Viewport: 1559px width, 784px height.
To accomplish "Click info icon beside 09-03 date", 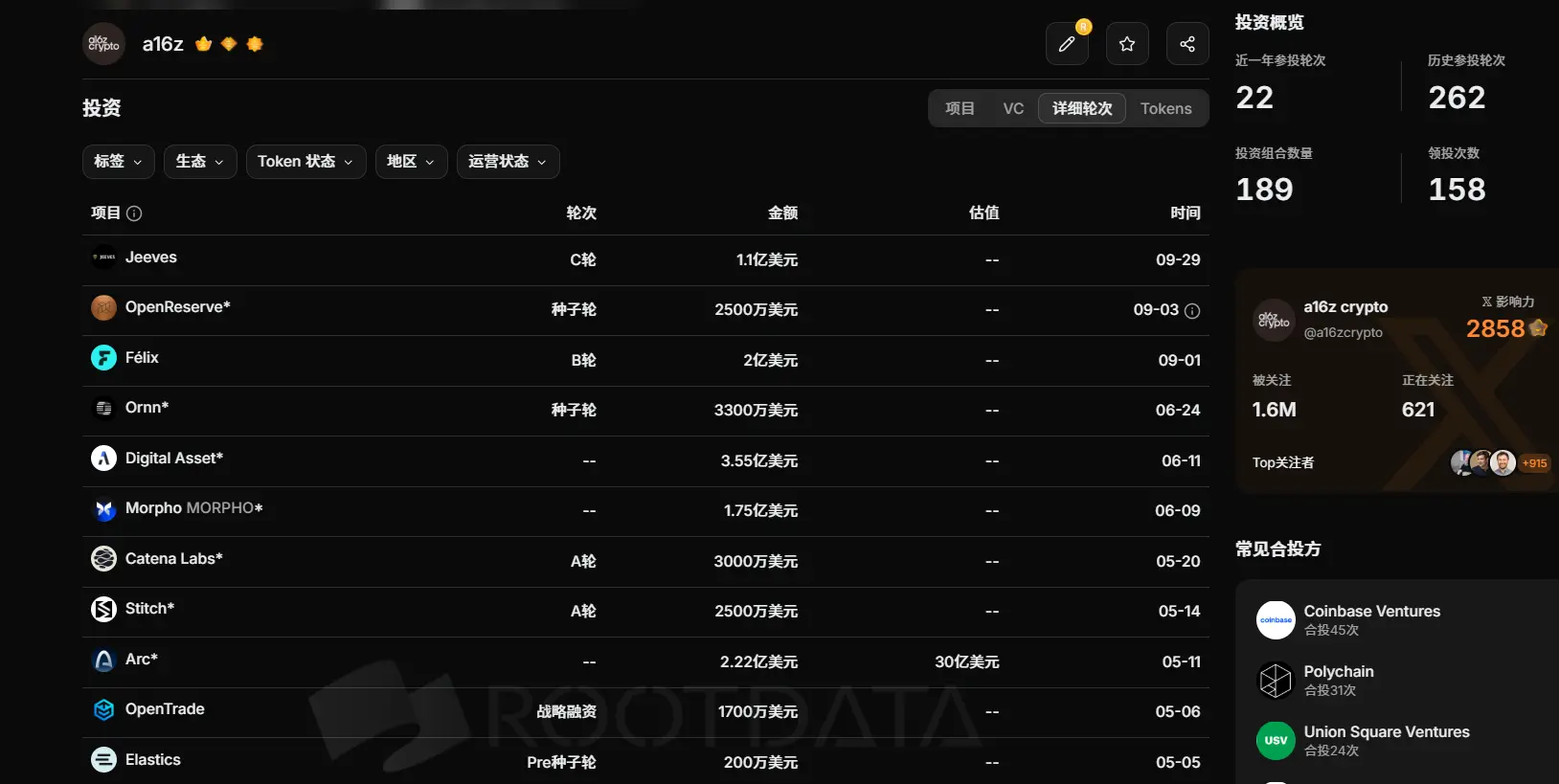I will click(1192, 311).
